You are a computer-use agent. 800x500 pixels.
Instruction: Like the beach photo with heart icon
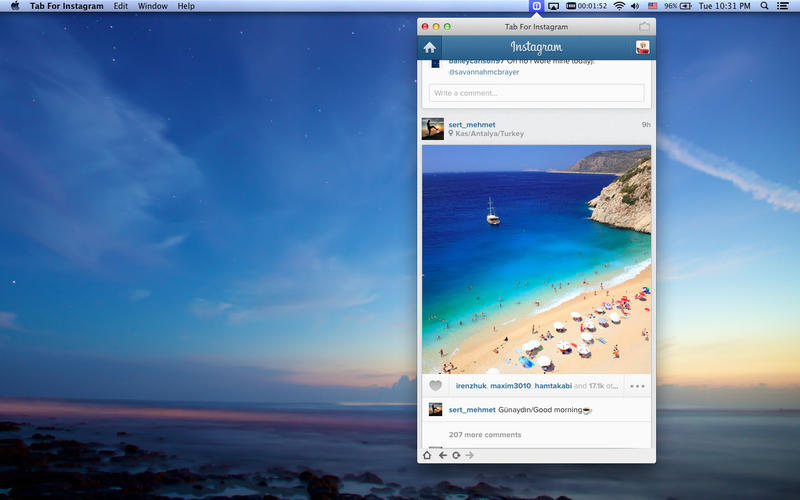[435, 386]
